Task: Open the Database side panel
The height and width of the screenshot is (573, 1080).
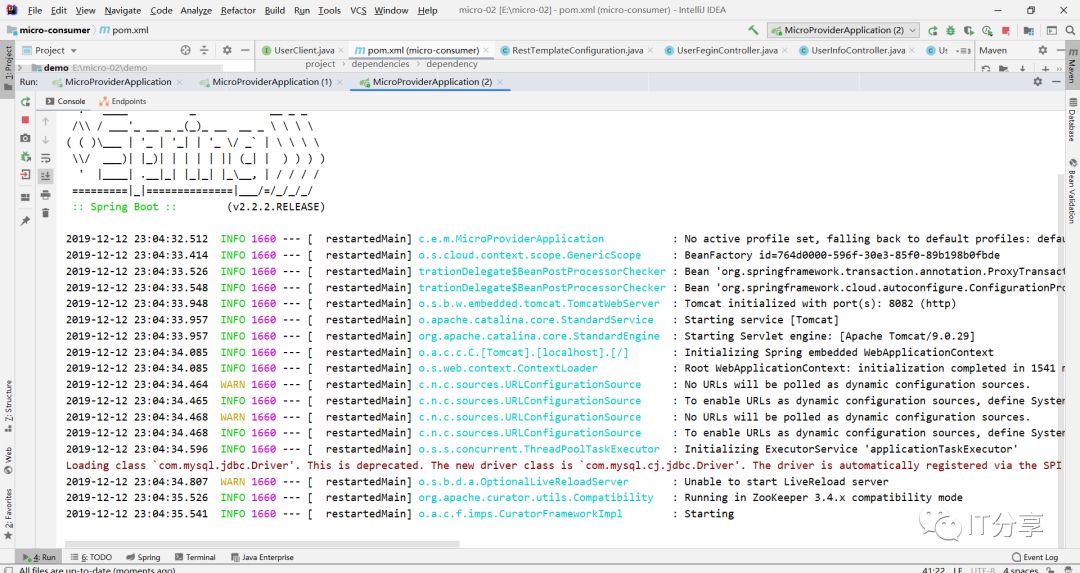Action: tap(1072, 120)
